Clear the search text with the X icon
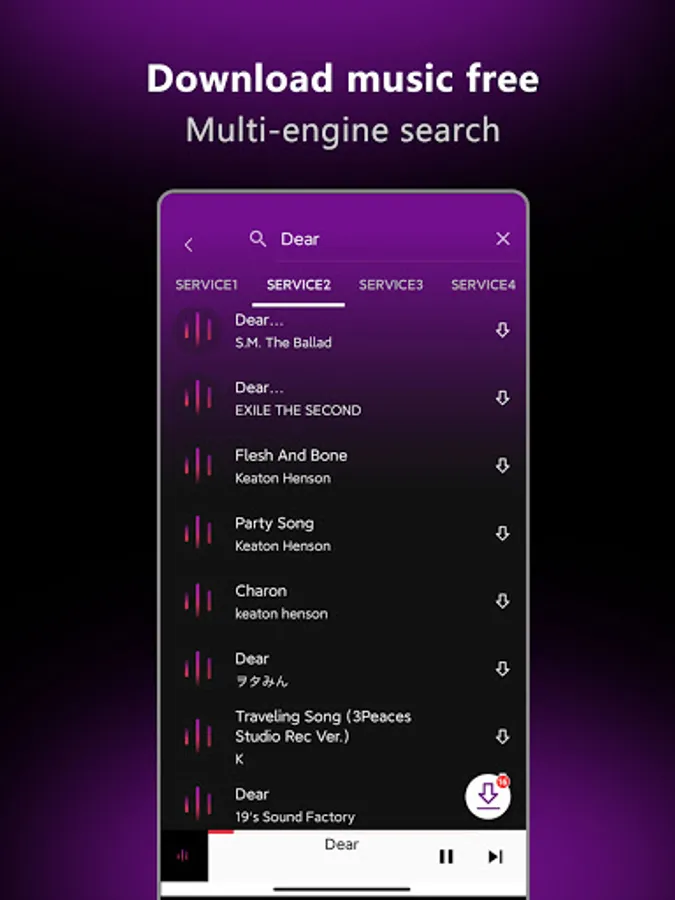Screen dimensions: 675x900 pyautogui.click(x=503, y=239)
